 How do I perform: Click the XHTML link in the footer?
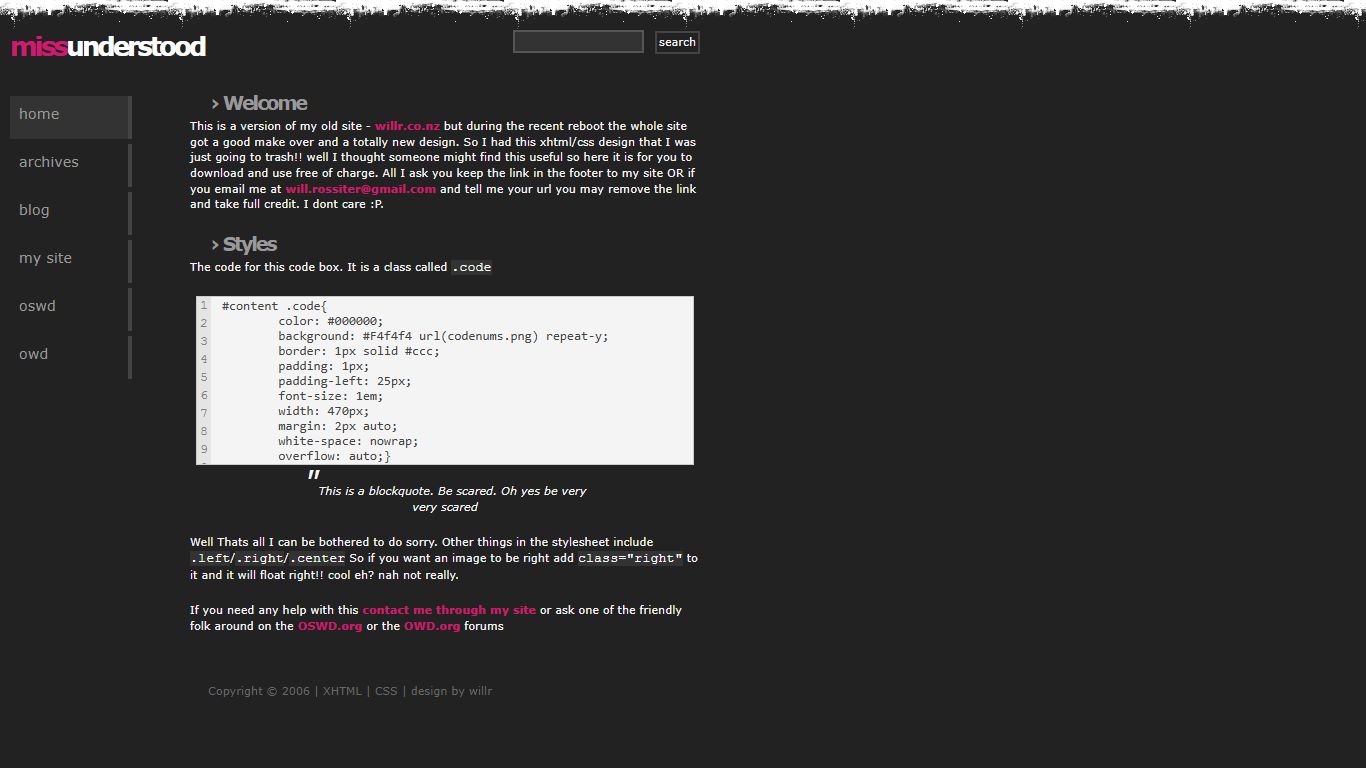(x=342, y=691)
